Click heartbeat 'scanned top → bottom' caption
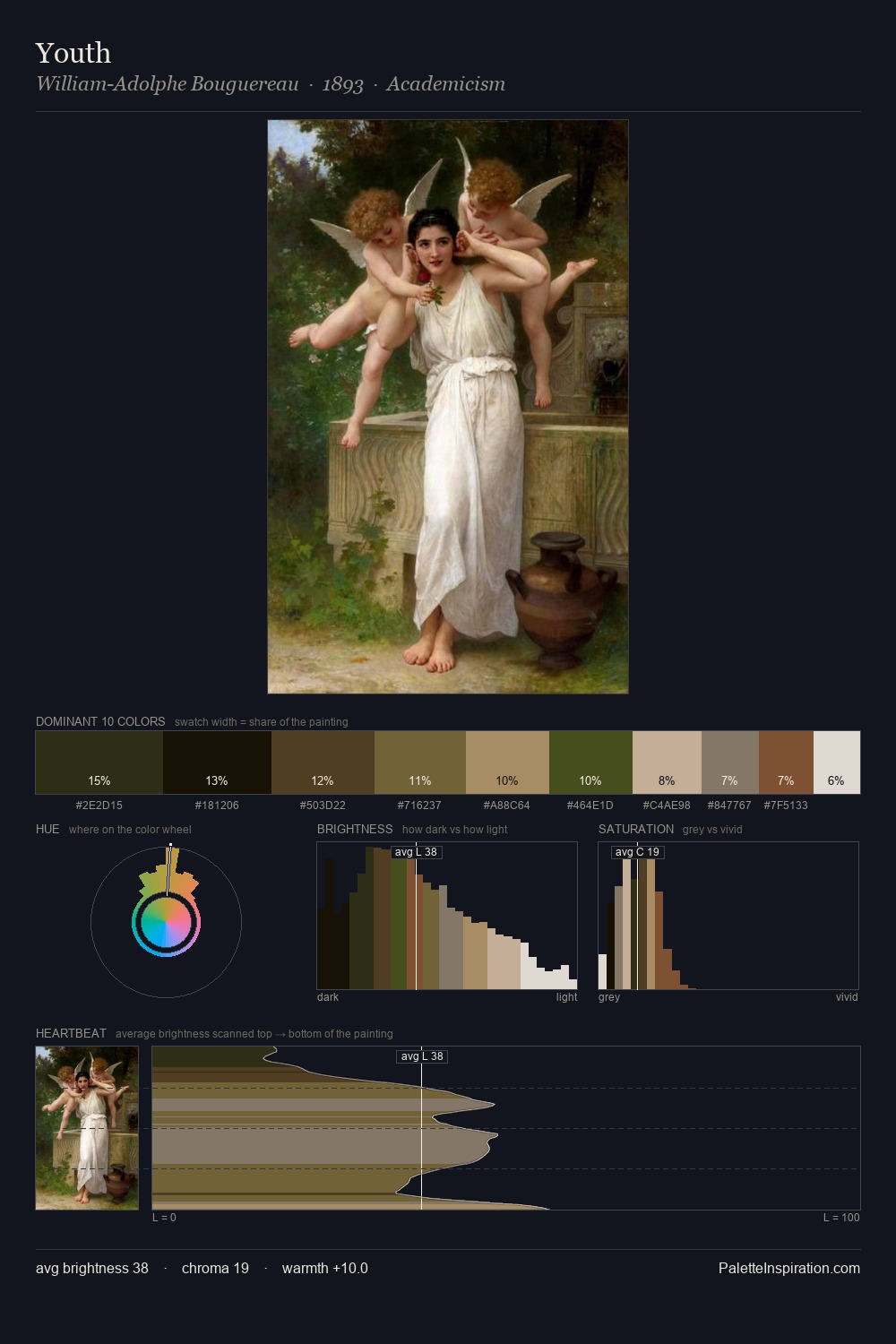The height and width of the screenshot is (1344, 896). click(x=254, y=1034)
